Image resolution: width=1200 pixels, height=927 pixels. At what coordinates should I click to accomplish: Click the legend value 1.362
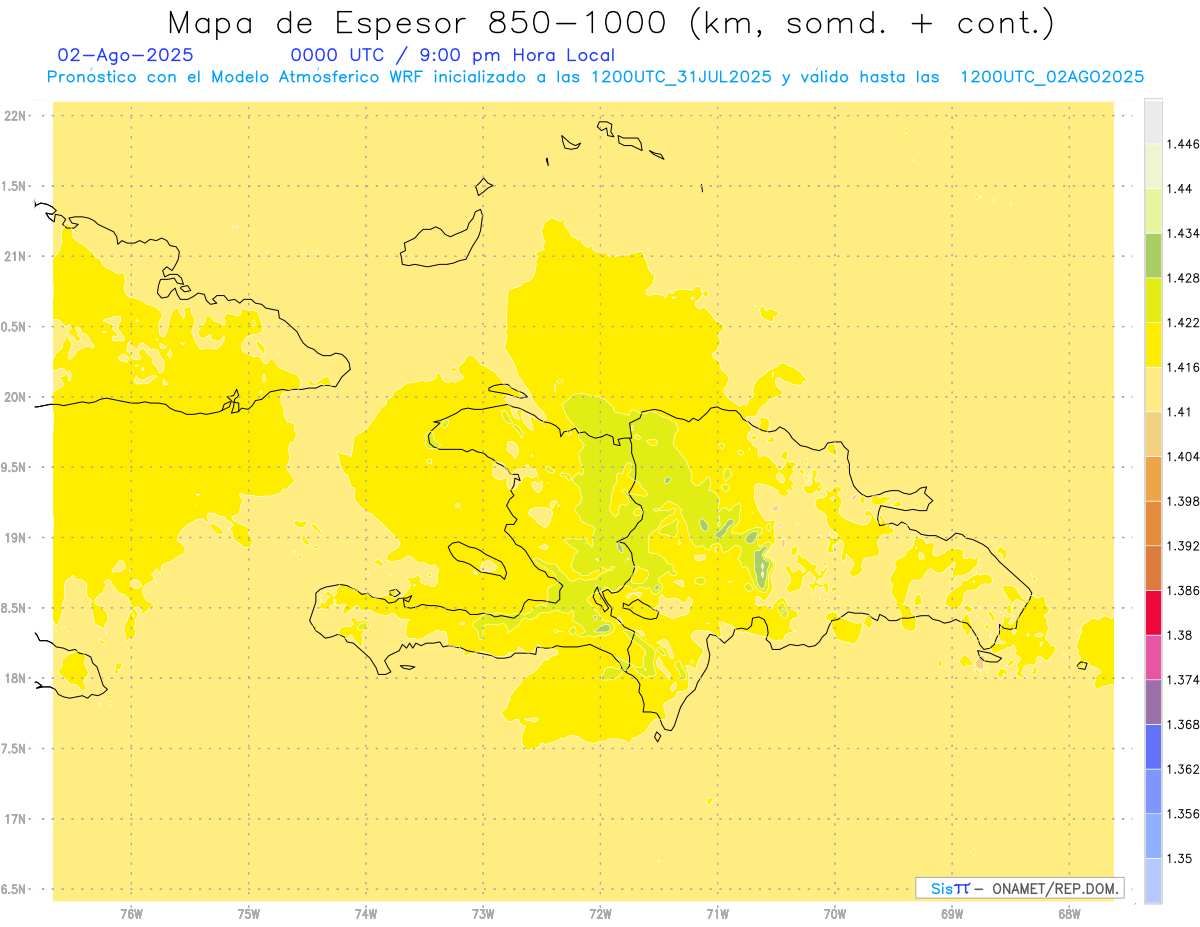[1183, 769]
